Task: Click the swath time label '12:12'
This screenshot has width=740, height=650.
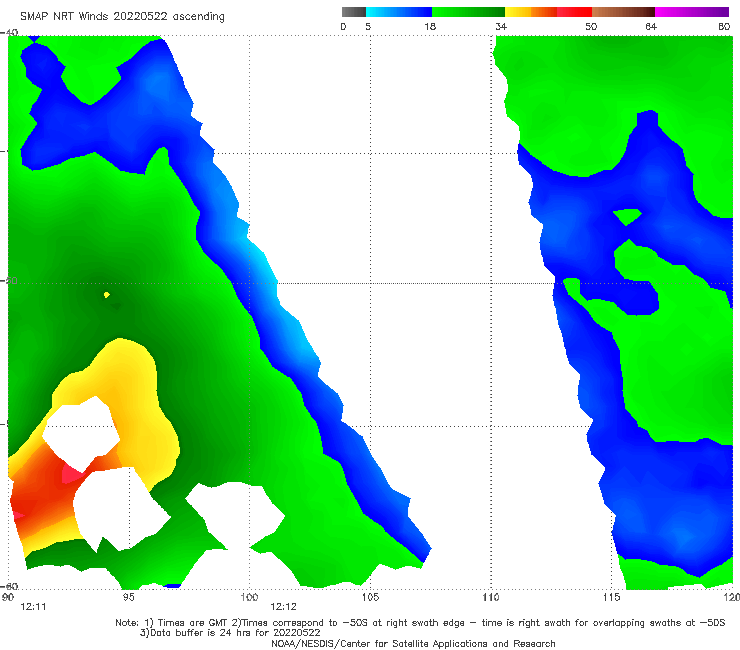Action: (284, 607)
